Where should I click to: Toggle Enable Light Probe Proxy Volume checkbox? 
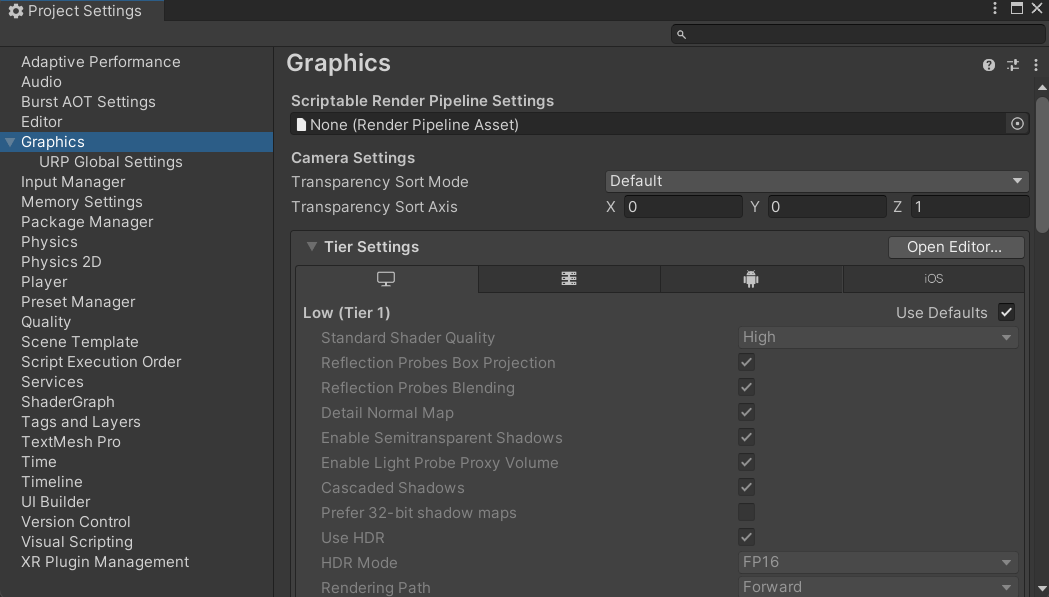click(747, 462)
